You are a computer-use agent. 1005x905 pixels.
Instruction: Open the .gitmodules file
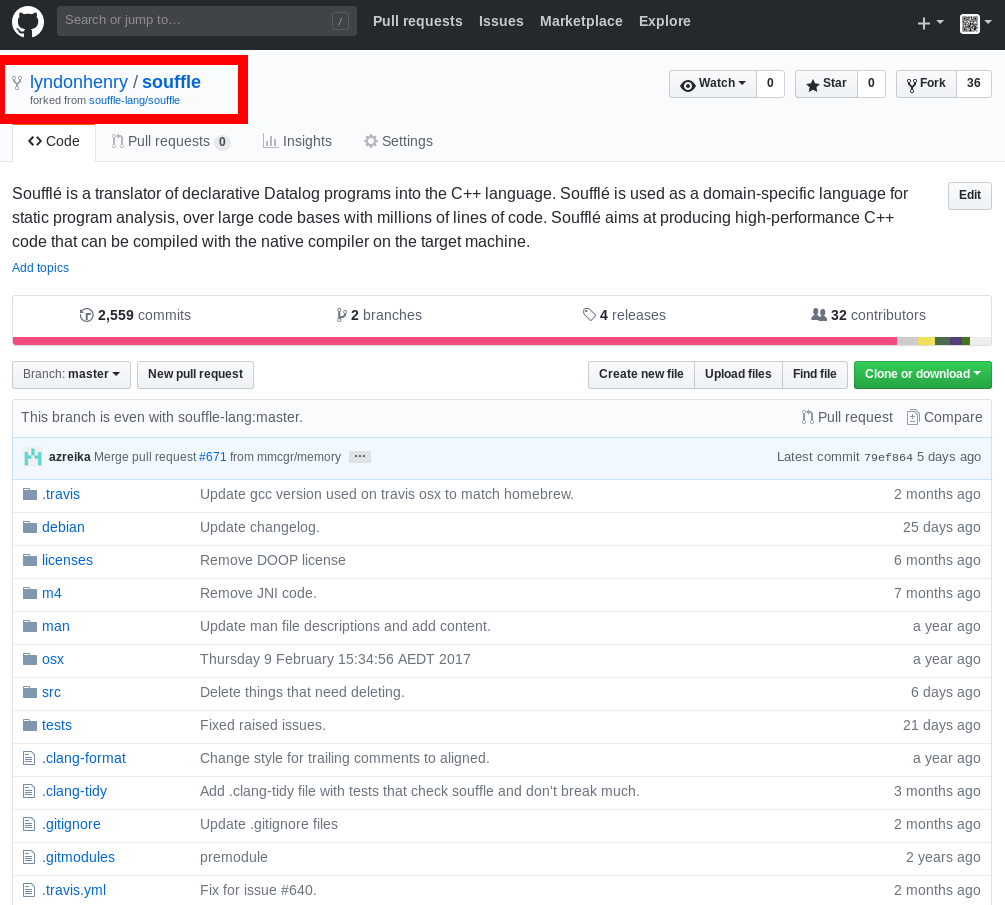[x=78, y=857]
